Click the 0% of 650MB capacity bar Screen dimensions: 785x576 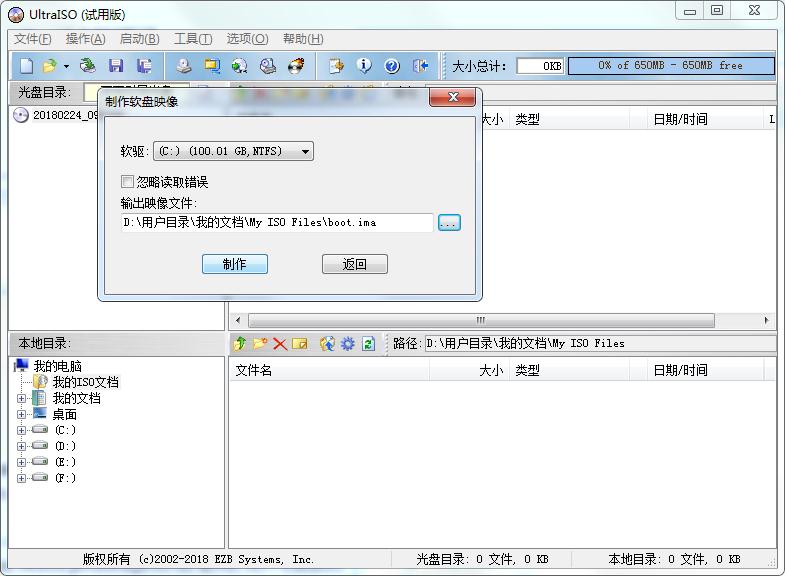tap(671, 66)
